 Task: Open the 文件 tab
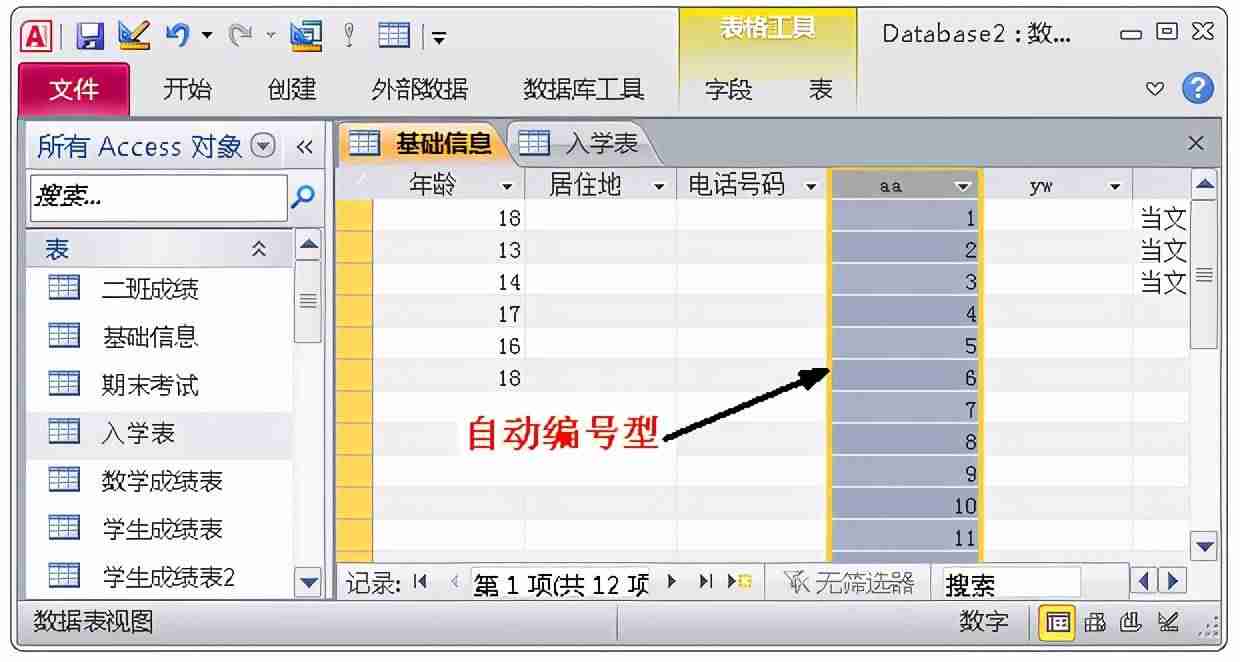(74, 89)
